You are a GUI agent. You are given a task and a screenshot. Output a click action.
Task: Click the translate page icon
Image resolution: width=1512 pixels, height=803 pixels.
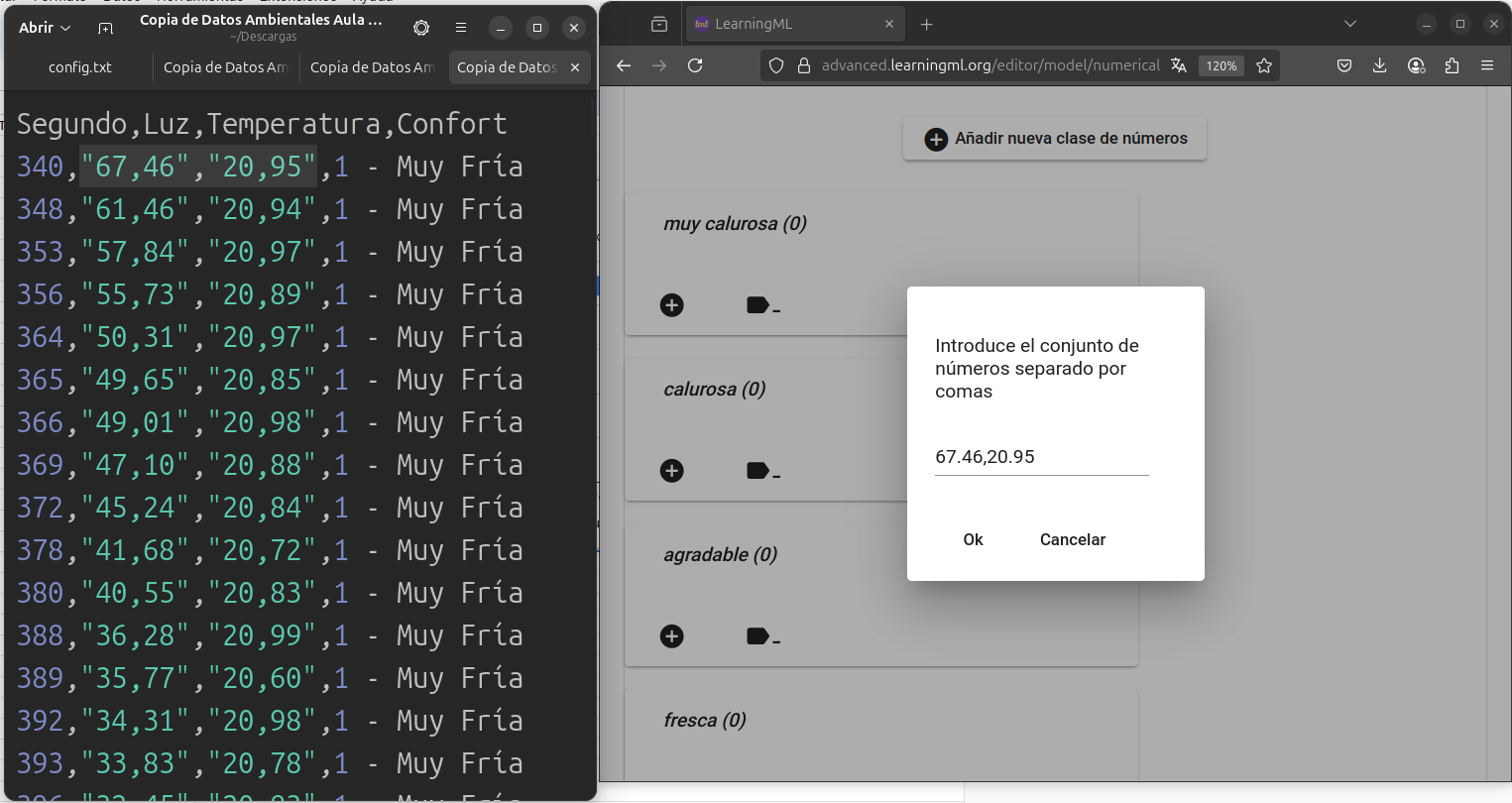tap(1179, 65)
